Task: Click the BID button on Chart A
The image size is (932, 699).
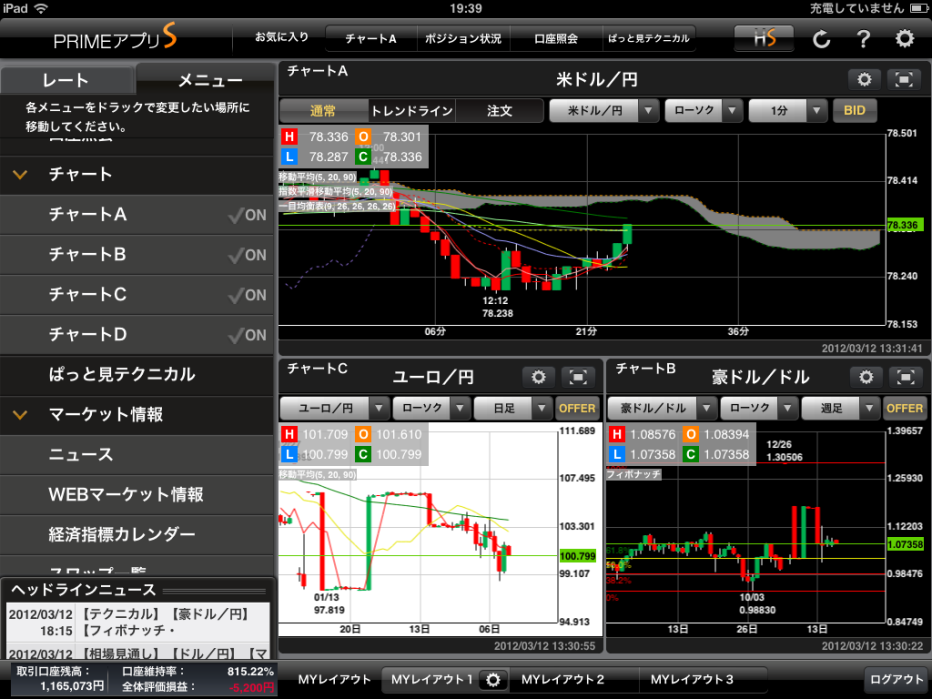Action: (x=855, y=111)
